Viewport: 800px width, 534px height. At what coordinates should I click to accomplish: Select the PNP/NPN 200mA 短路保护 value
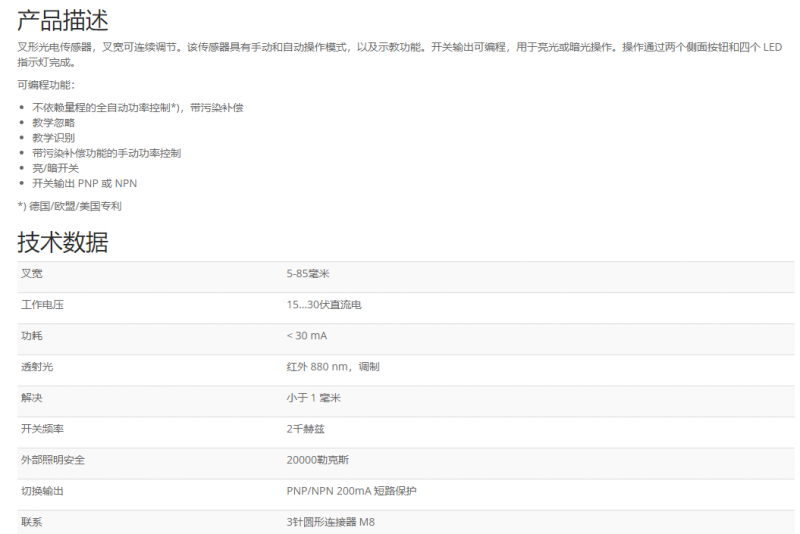tap(351, 491)
